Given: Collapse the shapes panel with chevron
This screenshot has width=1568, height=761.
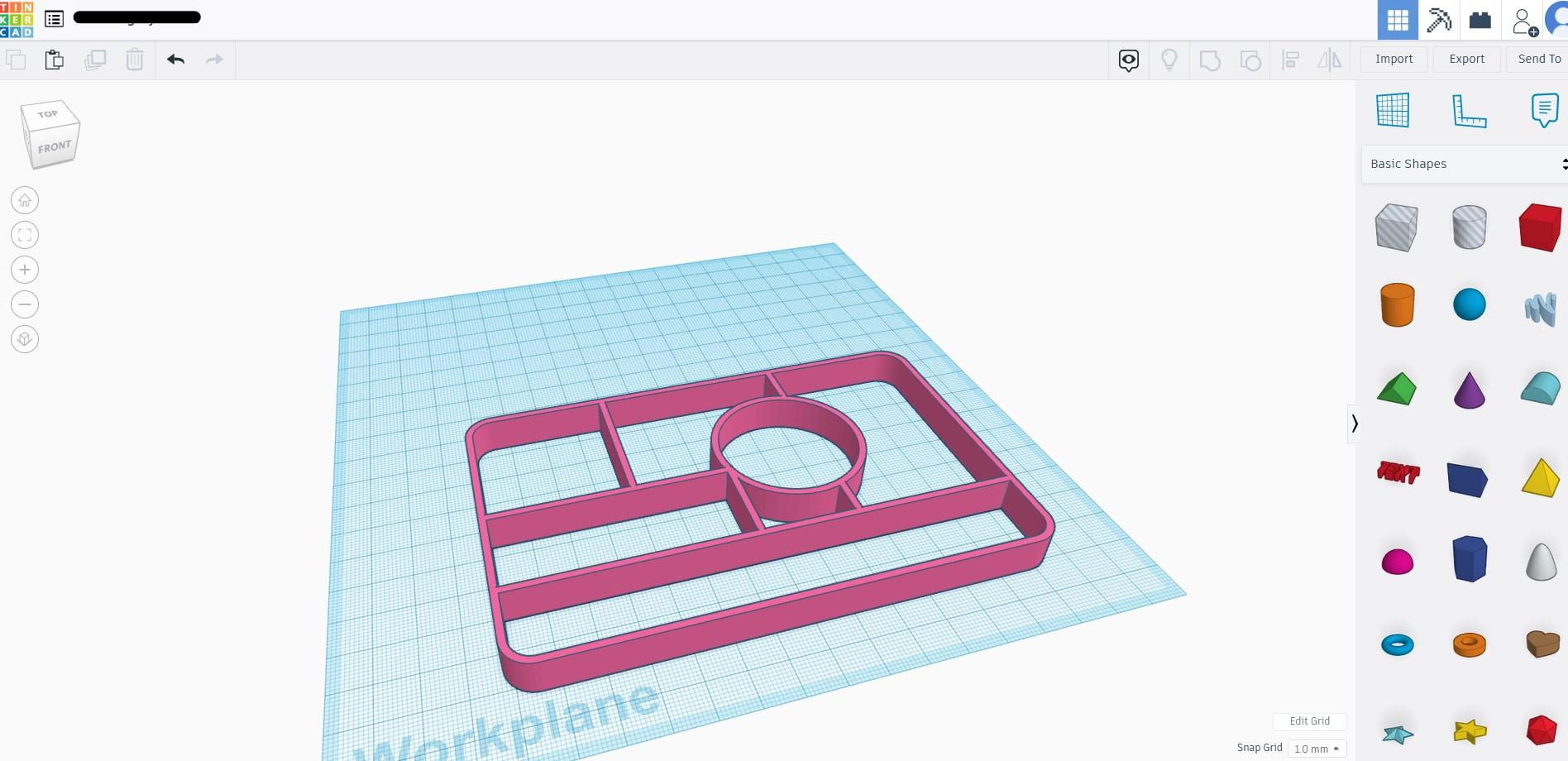Looking at the screenshot, I should pos(1354,424).
